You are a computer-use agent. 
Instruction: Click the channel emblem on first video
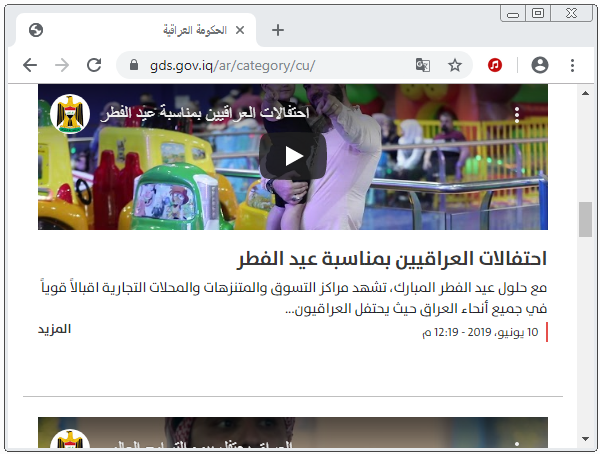pyautogui.click(x=70, y=114)
